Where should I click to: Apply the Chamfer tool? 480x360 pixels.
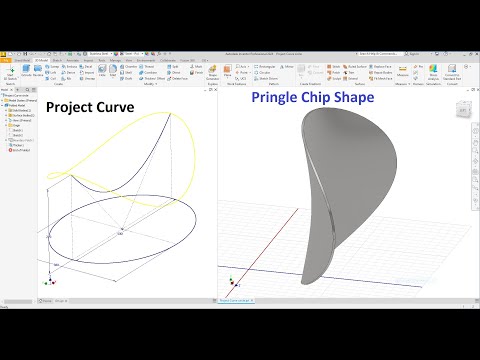point(129,67)
